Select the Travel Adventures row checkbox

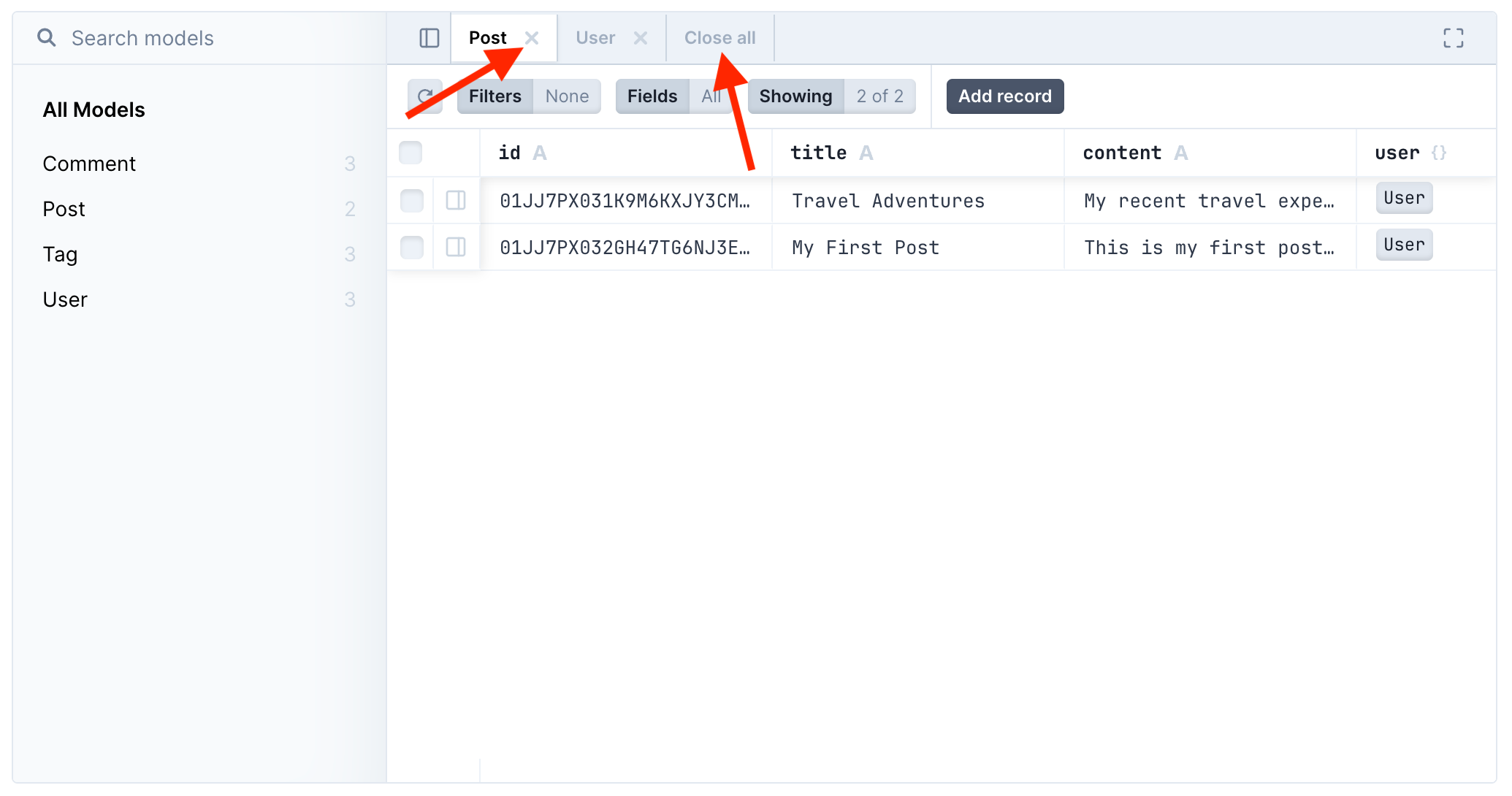coord(412,200)
